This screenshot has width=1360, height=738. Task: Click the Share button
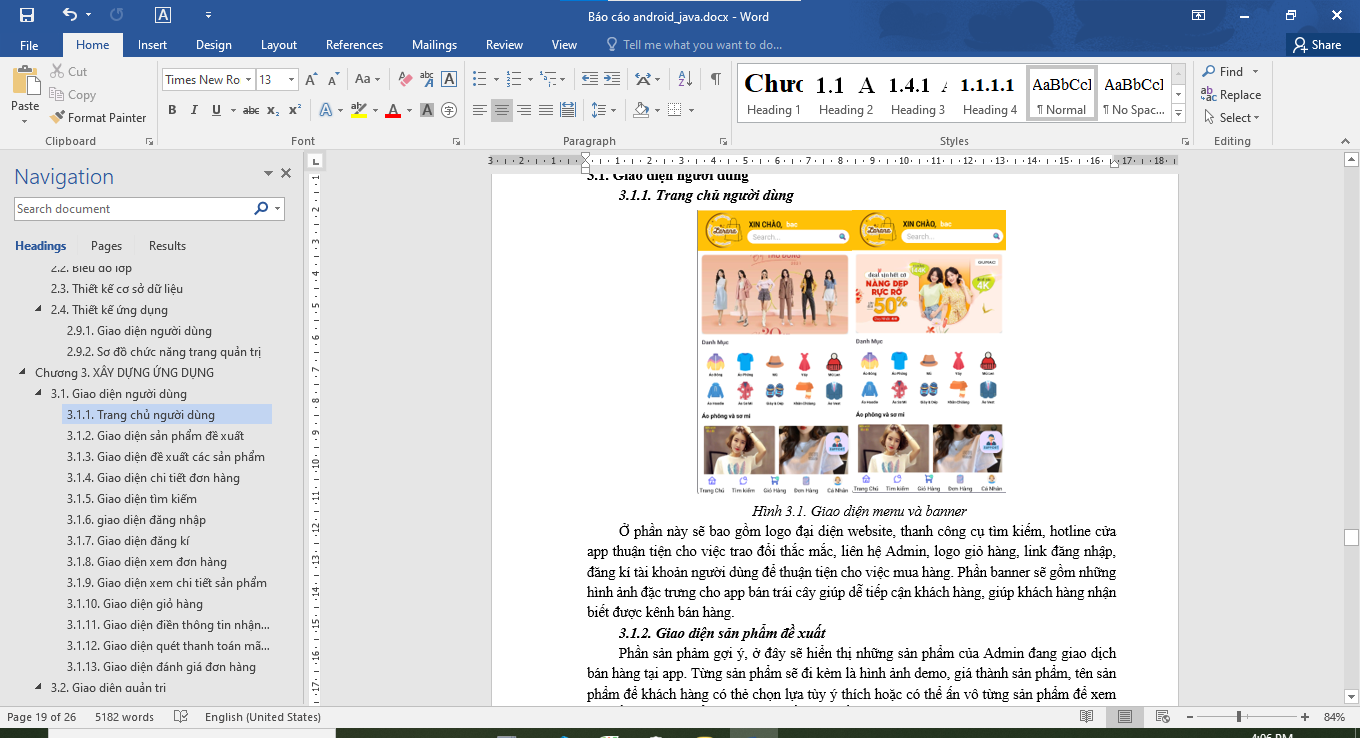(x=1316, y=45)
